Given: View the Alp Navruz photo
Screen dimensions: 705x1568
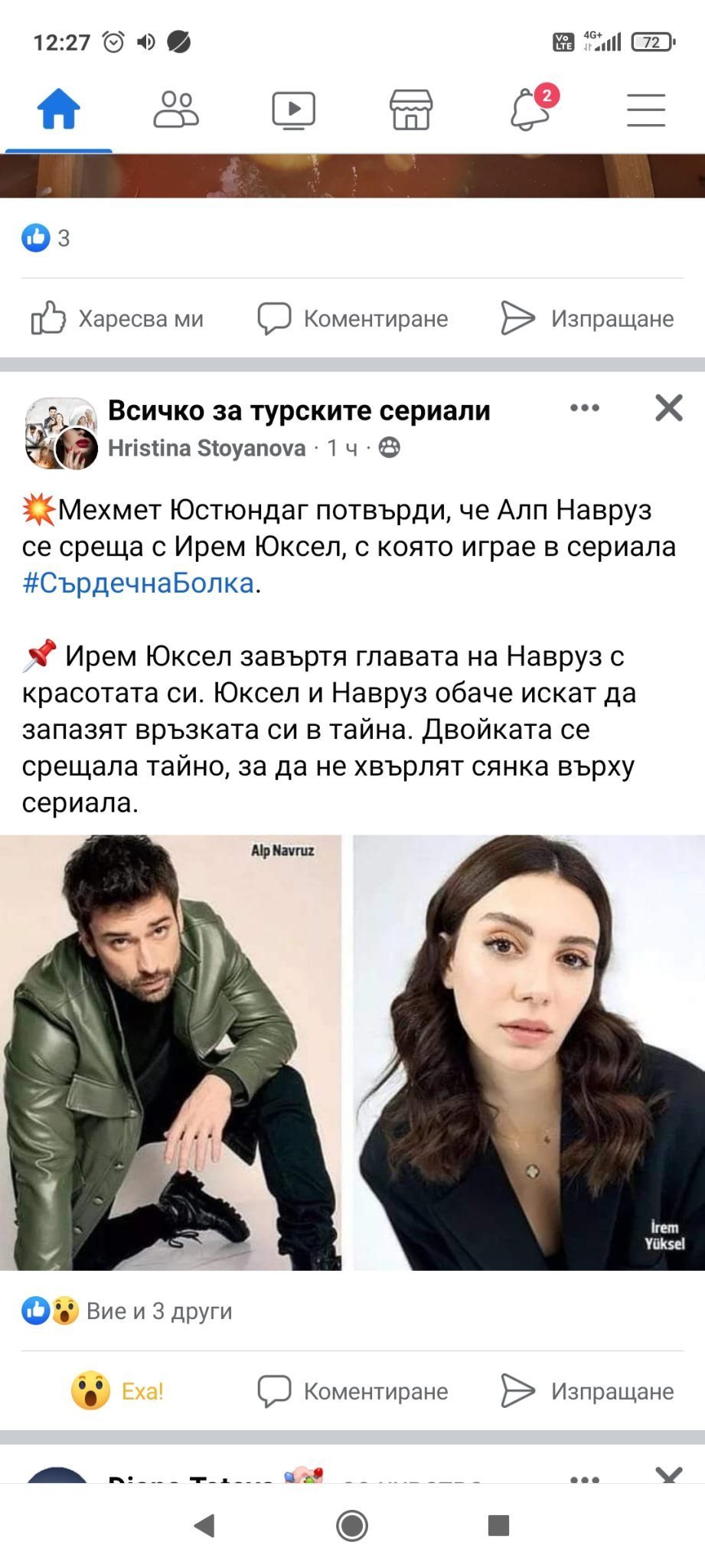Looking at the screenshot, I should [171, 1052].
